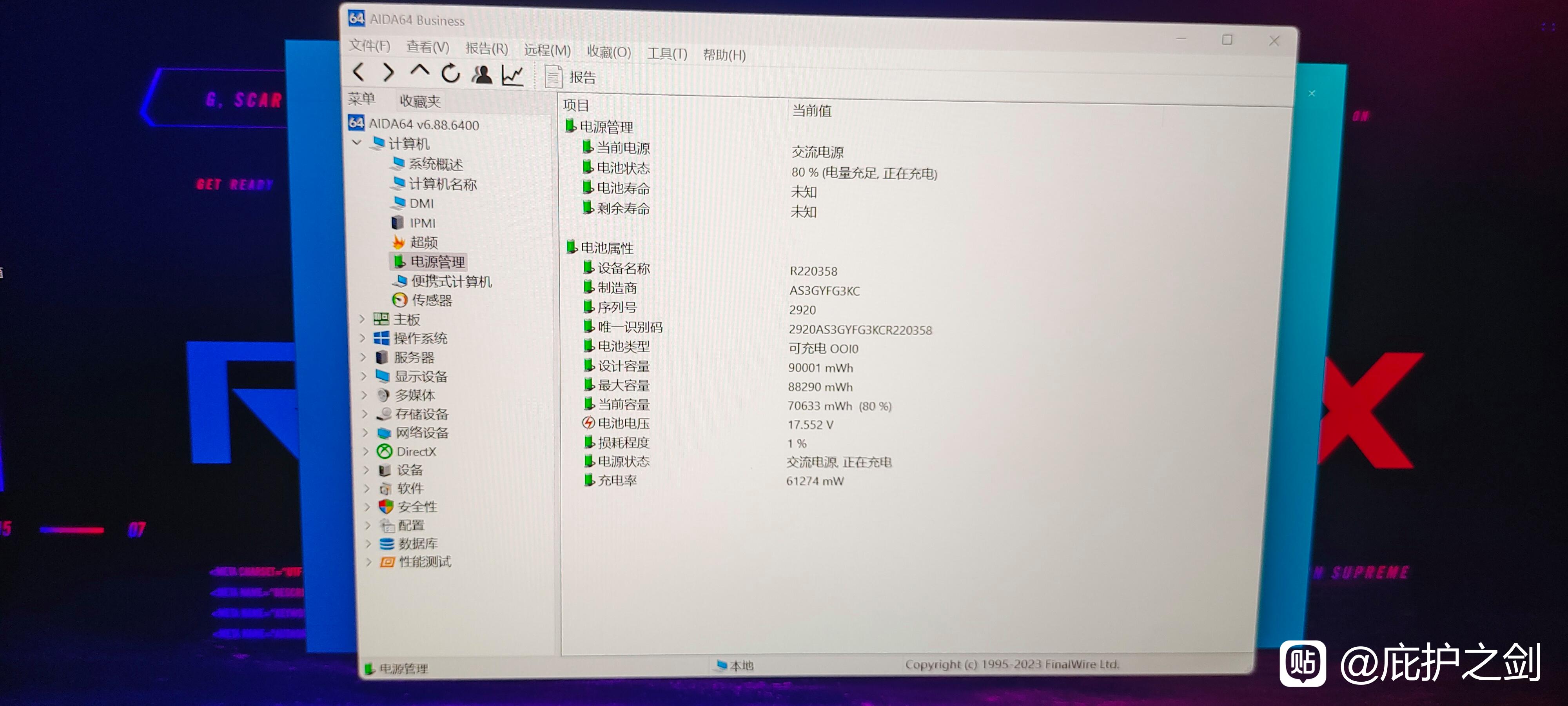Switch to the 菜单 tab
This screenshot has height=706, width=1568.
(361, 99)
